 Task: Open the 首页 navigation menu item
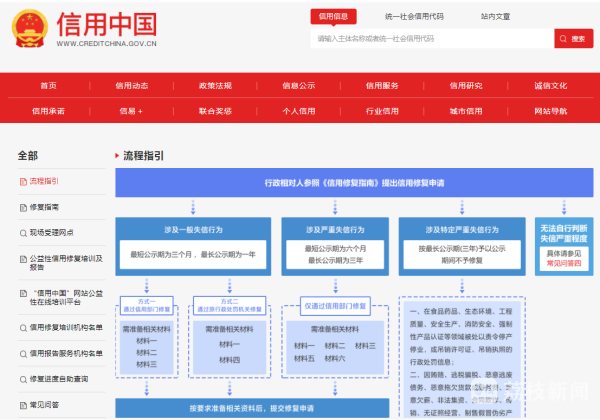(x=49, y=86)
